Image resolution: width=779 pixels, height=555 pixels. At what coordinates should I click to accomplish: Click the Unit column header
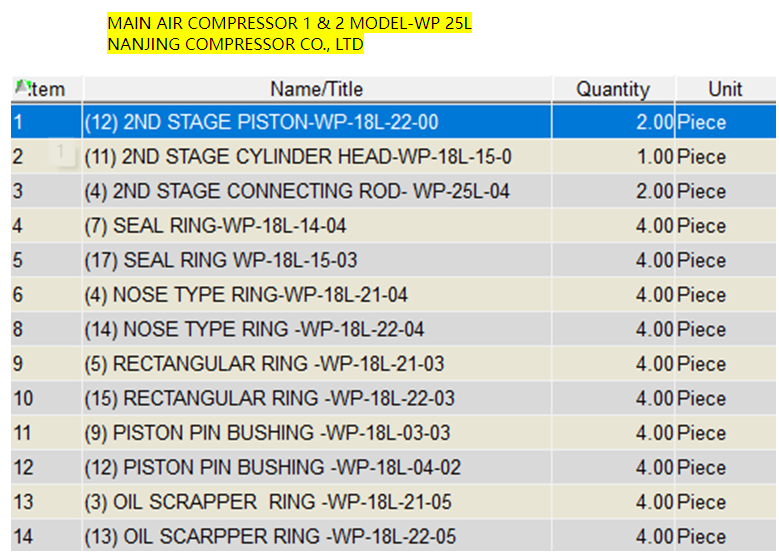click(725, 89)
